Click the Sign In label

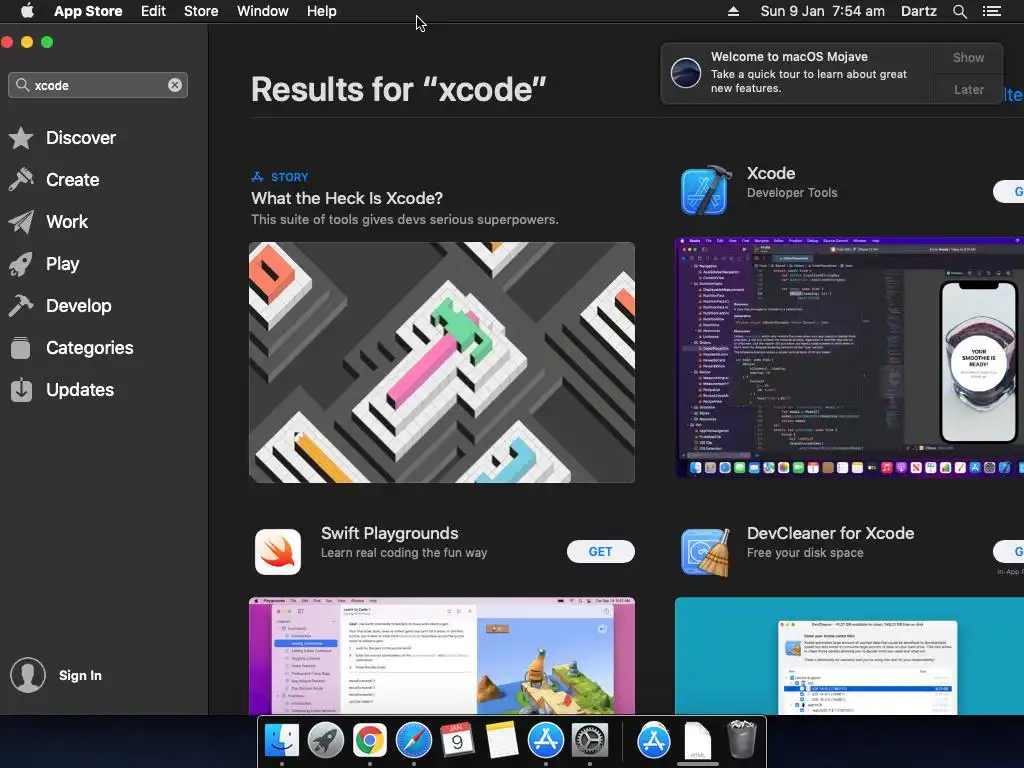click(x=80, y=675)
